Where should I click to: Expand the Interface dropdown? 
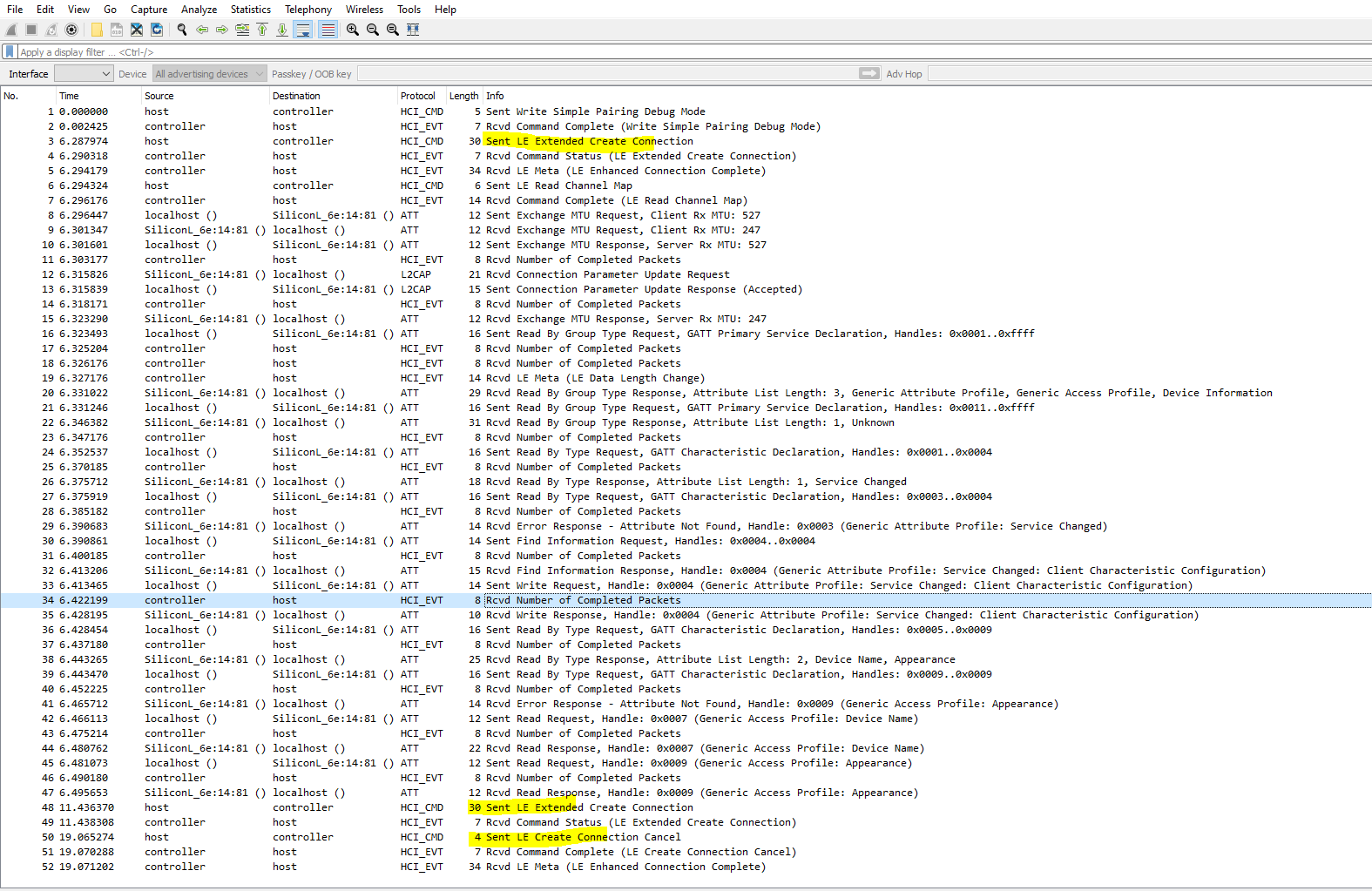84,74
